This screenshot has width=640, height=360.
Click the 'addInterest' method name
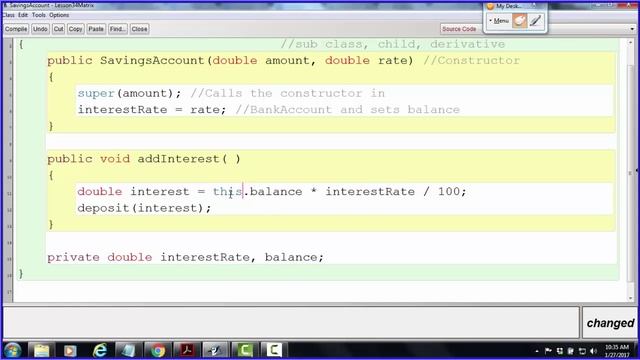click(x=178, y=159)
